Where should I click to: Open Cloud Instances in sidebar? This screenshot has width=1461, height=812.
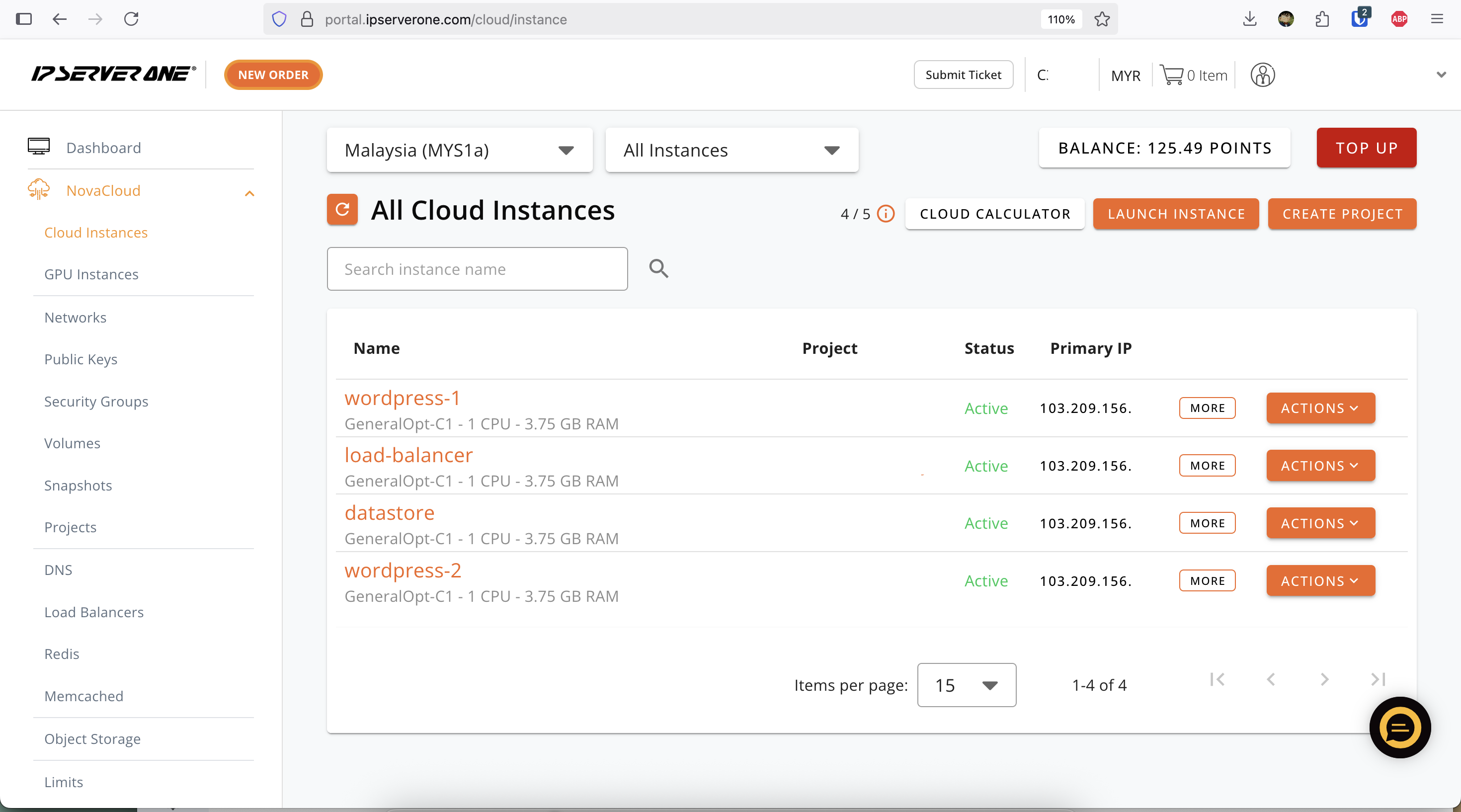(96, 233)
